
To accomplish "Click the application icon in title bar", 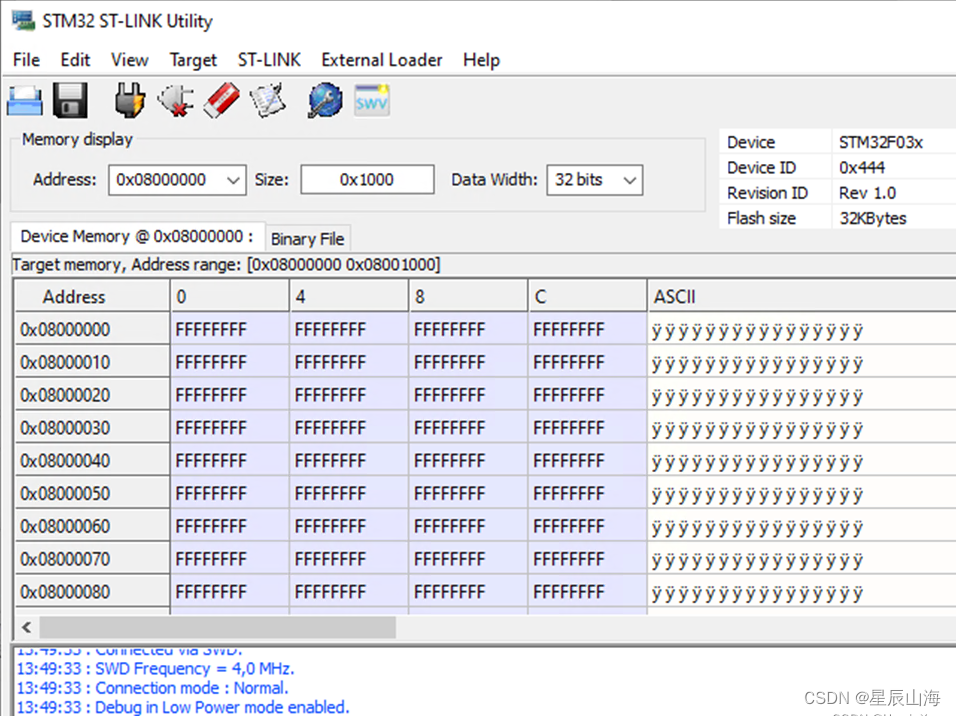I will 23,21.
